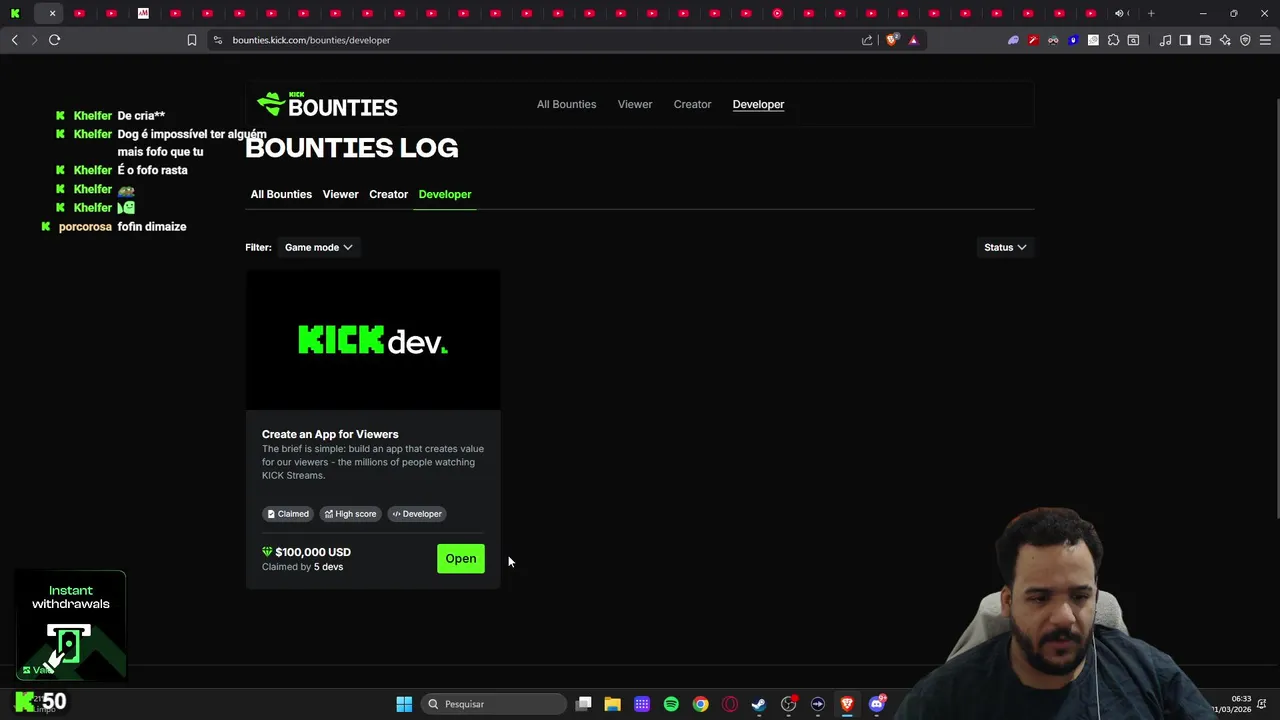
Task: Select Viewer in the header navigation
Action: coord(635,104)
